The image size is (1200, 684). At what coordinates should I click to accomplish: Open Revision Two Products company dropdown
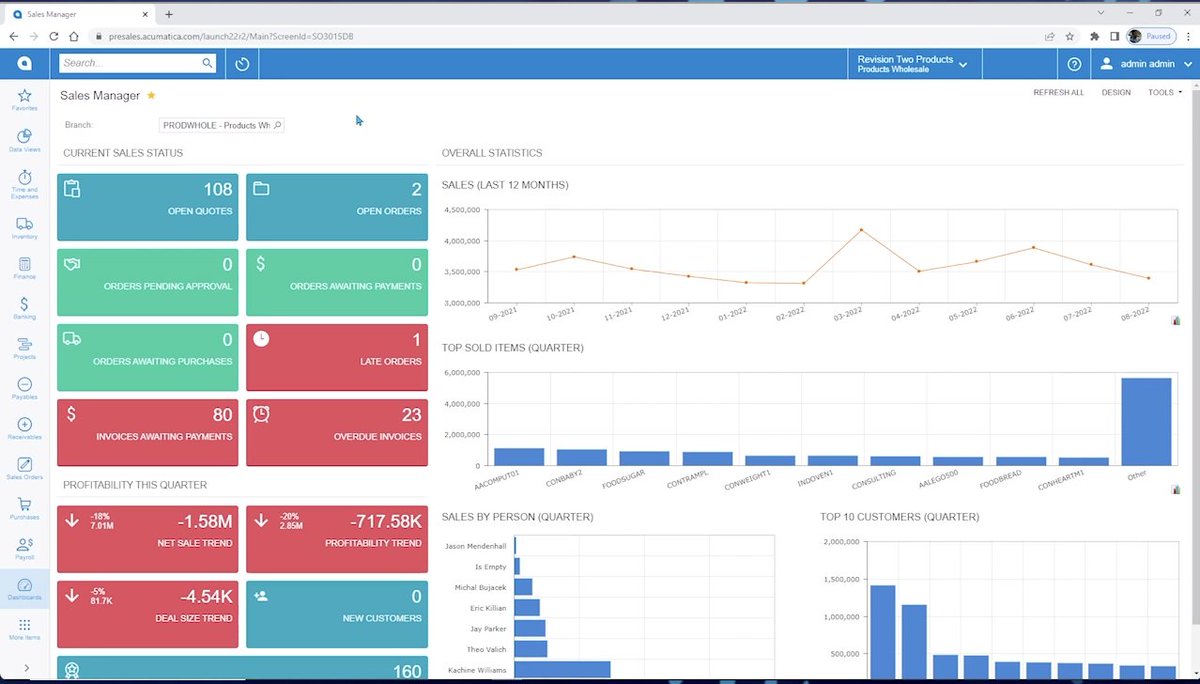click(x=913, y=64)
